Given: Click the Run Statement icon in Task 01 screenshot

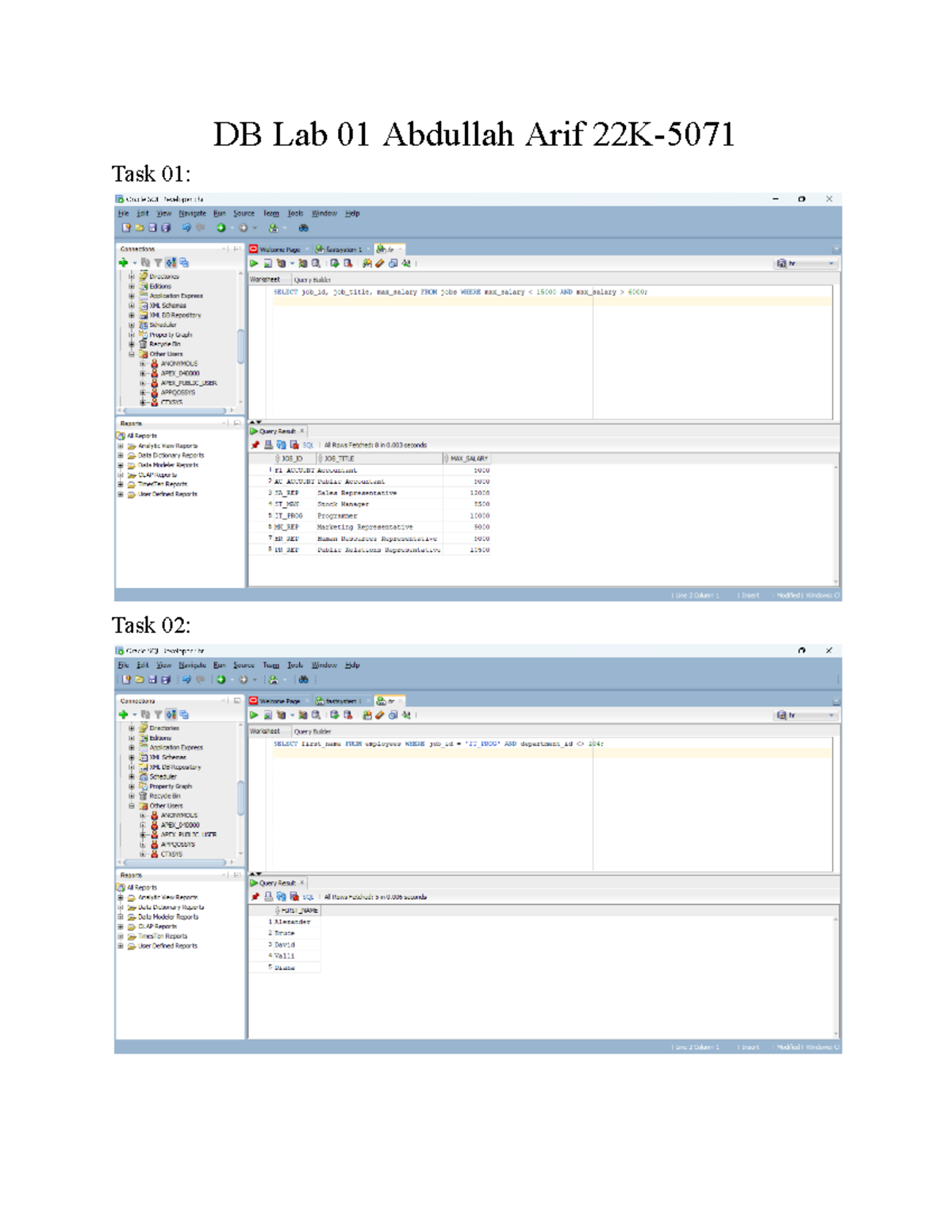Looking at the screenshot, I should point(254,263).
